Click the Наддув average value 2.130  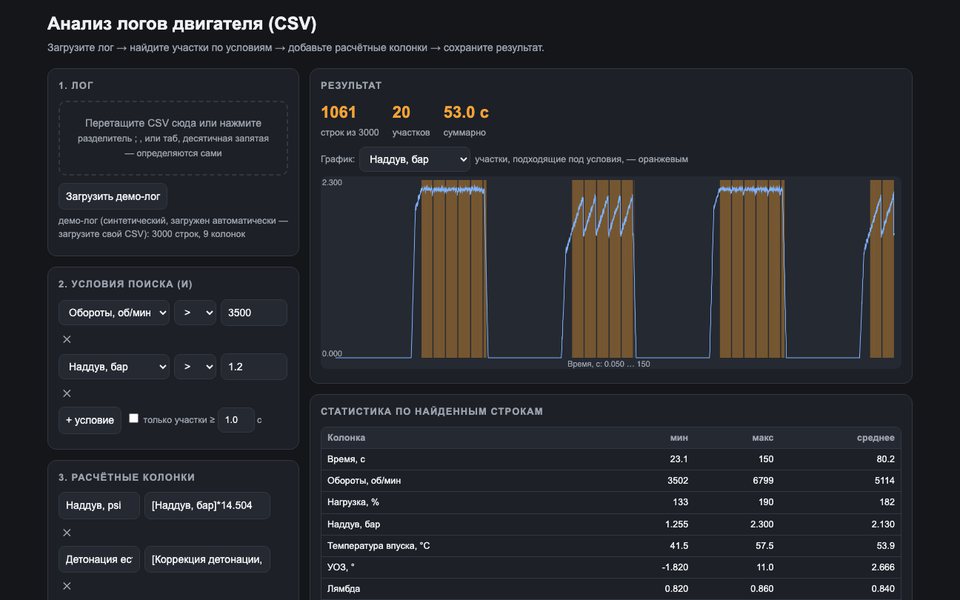click(x=883, y=524)
